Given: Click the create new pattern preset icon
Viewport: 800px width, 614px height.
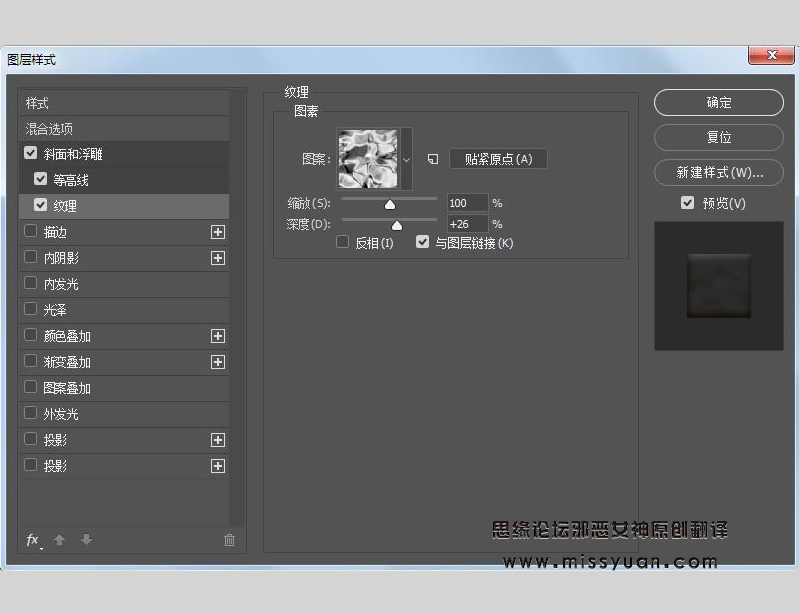Looking at the screenshot, I should tap(432, 158).
